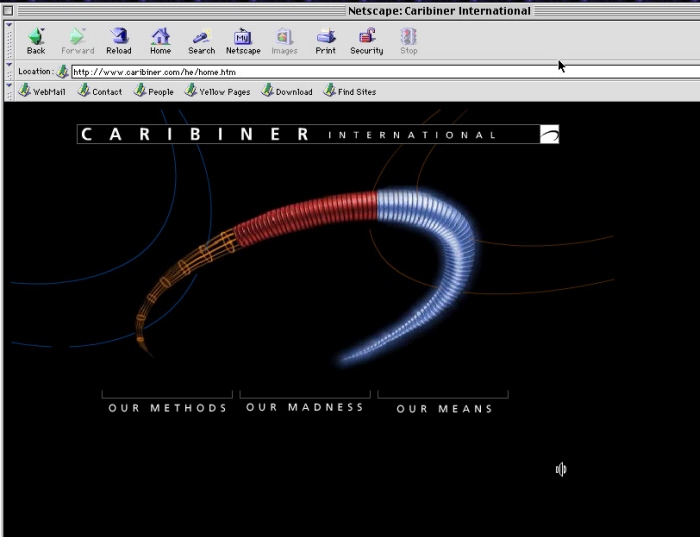
Task: Click the Caribiner International header banner
Action: pos(317,134)
